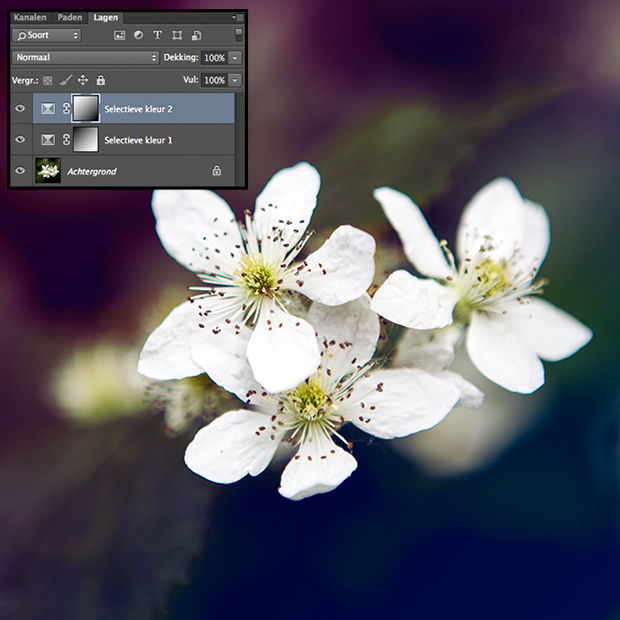Click the Vul label
The height and width of the screenshot is (620, 620).
(x=190, y=80)
